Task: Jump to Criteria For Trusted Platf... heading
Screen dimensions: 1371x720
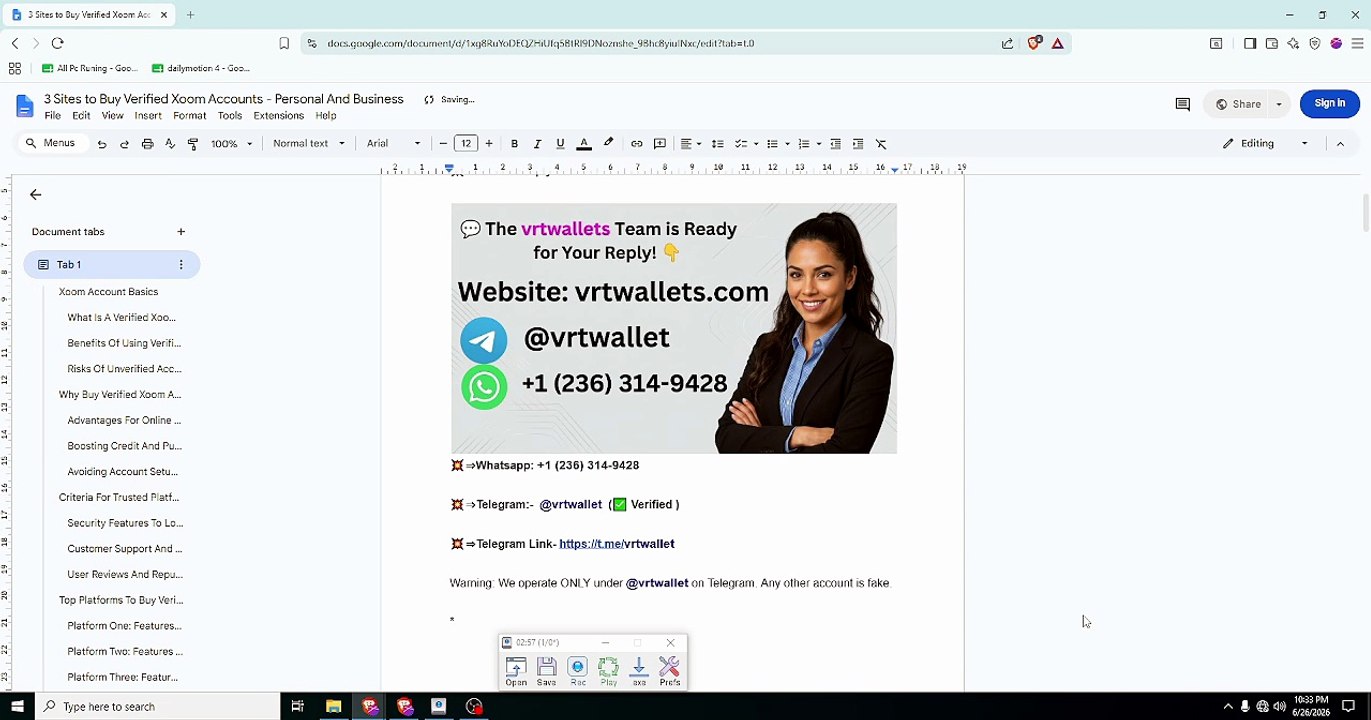Action: pos(119,498)
